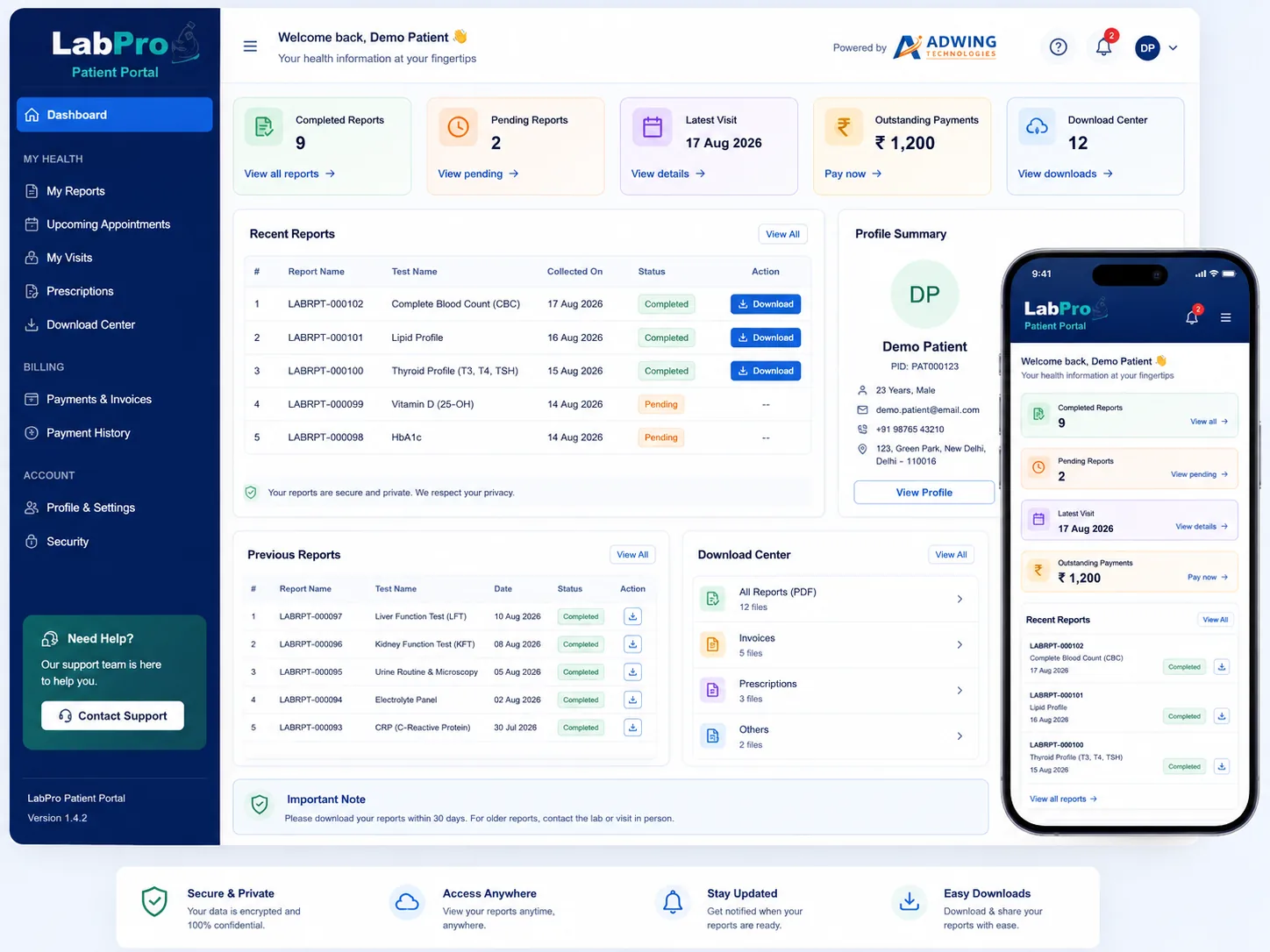Download LABRPT-000100 on phone

1221,766
